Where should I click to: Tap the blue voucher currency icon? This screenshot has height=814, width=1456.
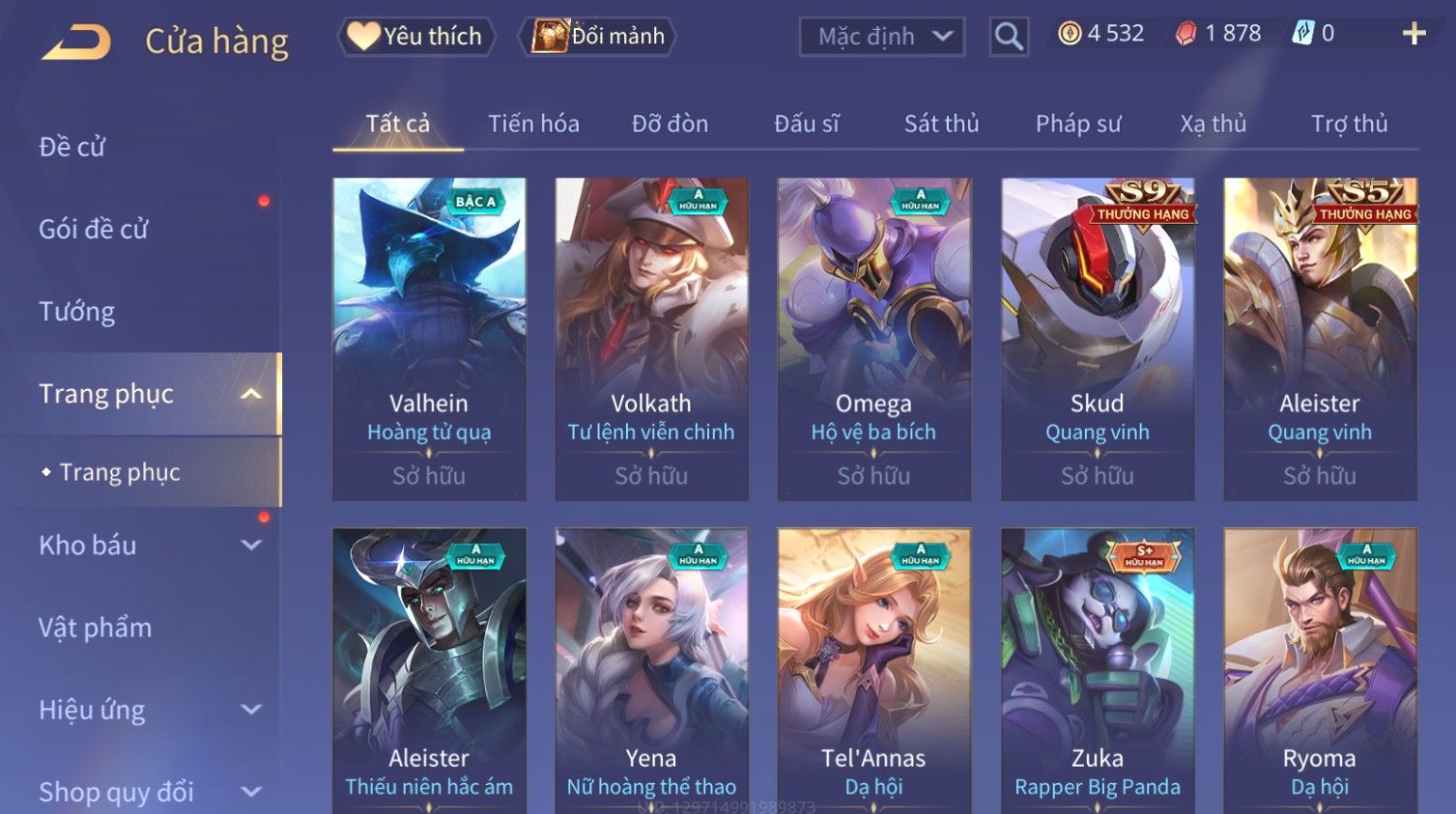tap(1303, 34)
